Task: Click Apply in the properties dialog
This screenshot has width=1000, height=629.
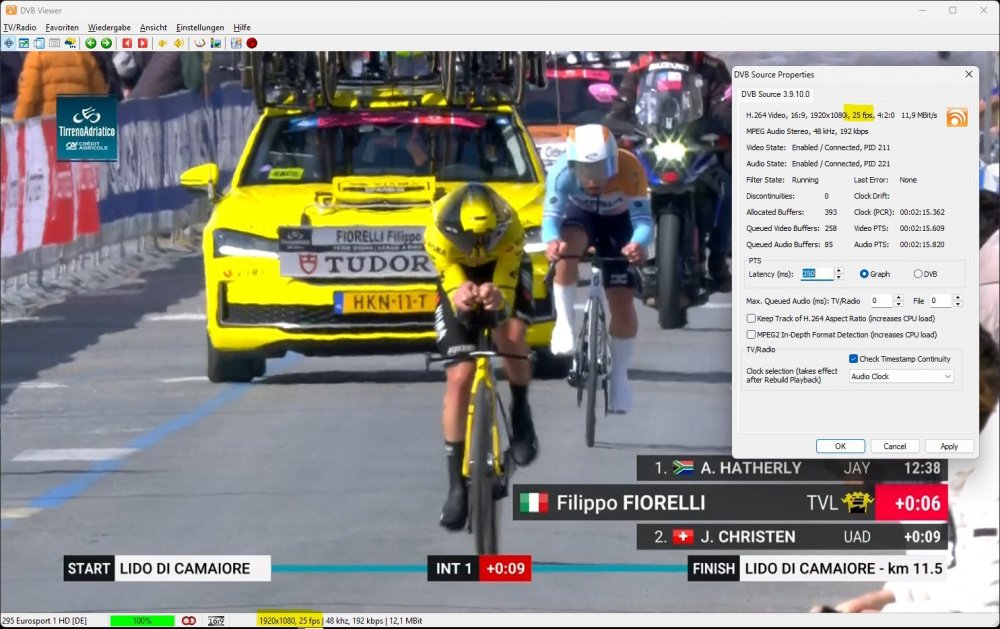Action: coord(949,446)
